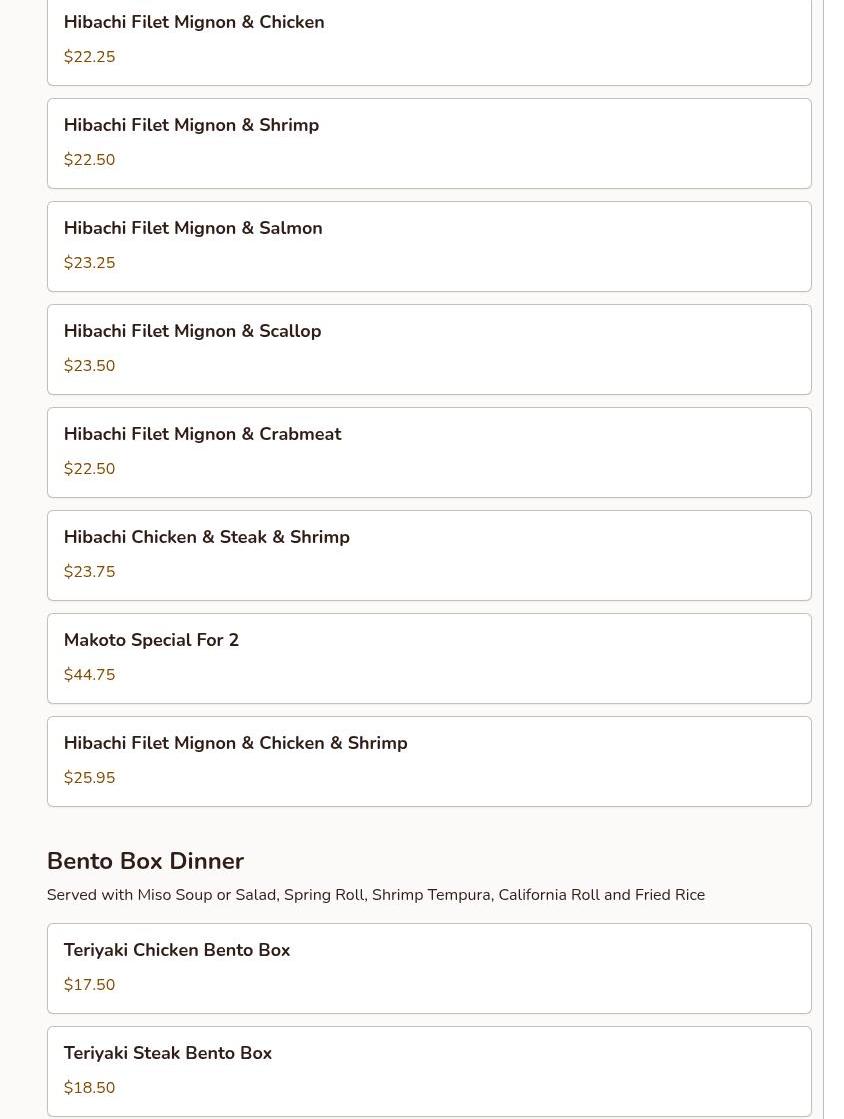Click the $17.50 Teriyaki Chicken price
844x1119 pixels.
coord(89,985)
